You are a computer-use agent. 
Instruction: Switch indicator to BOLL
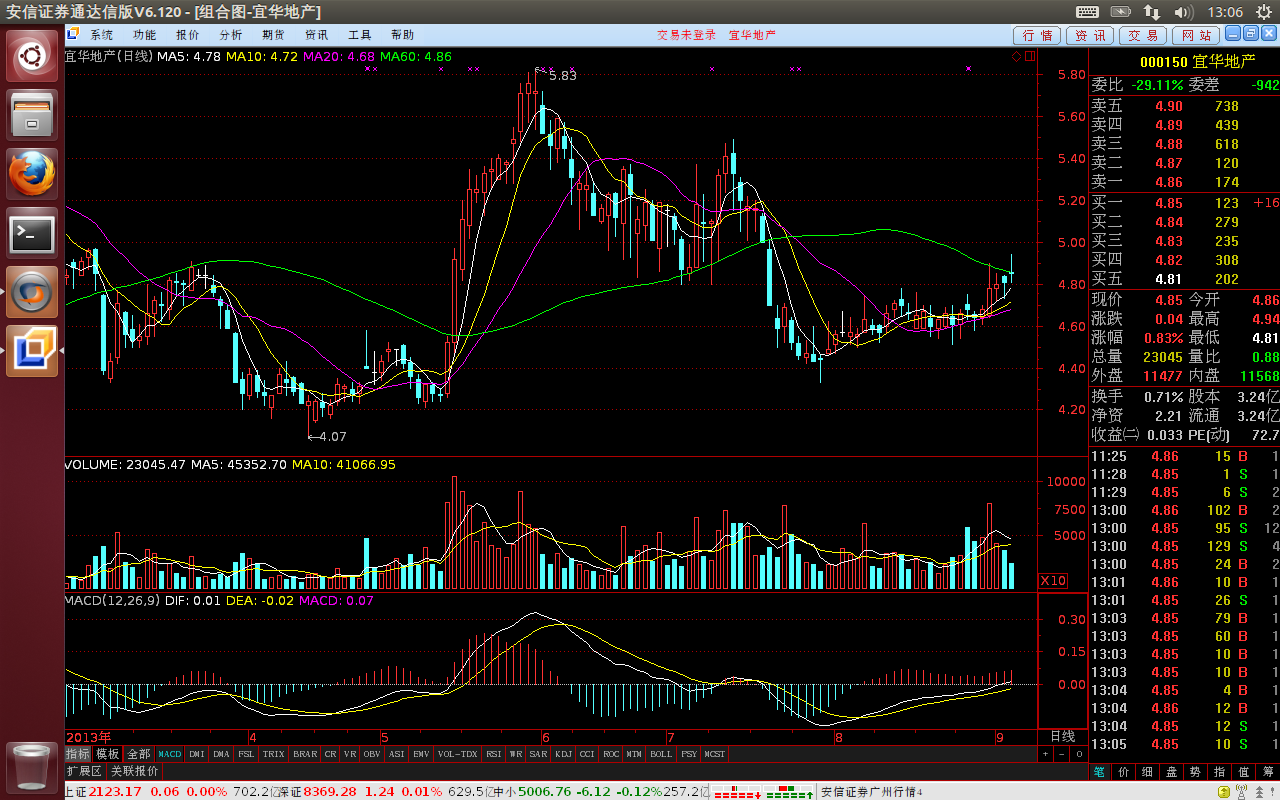click(661, 754)
